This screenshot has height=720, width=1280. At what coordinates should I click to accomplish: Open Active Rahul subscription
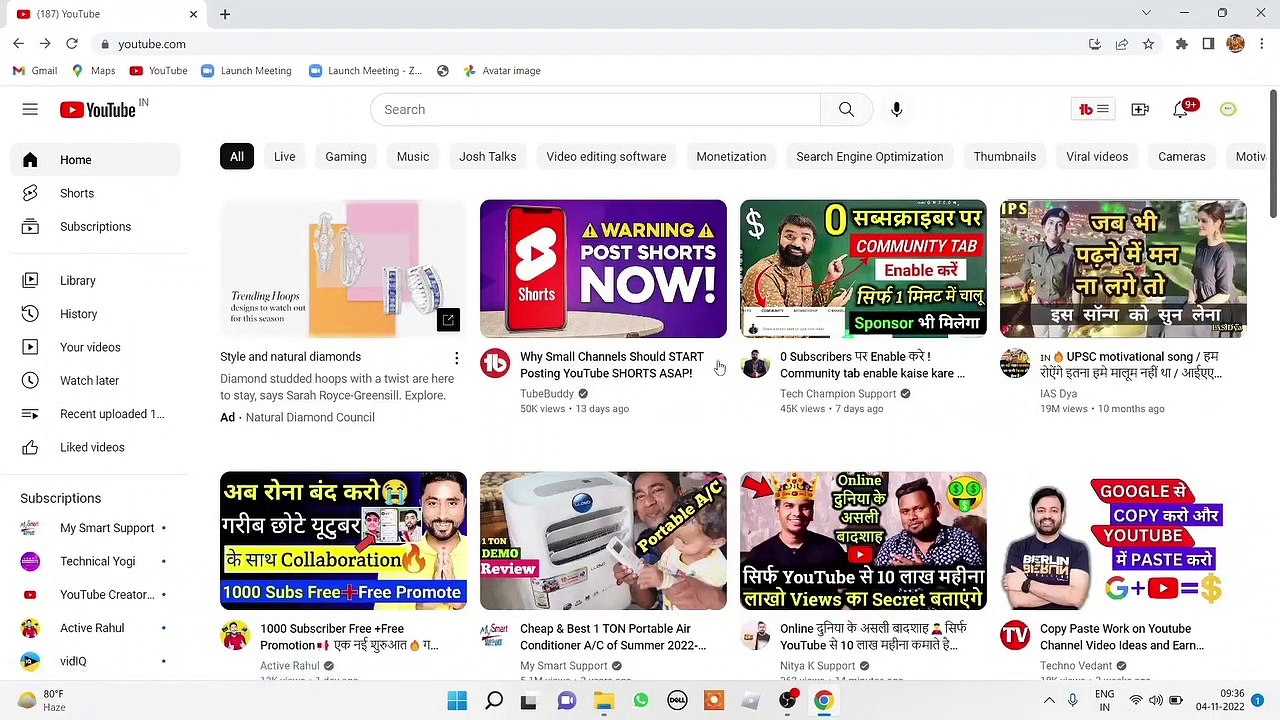coord(95,628)
